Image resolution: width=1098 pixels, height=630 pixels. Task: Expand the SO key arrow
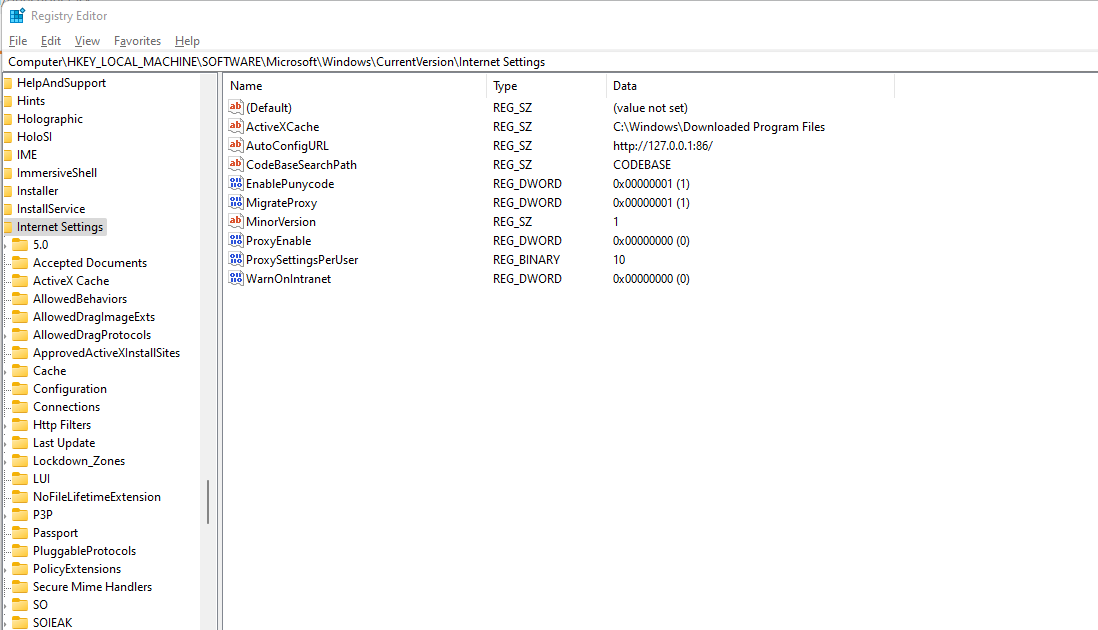[6, 605]
